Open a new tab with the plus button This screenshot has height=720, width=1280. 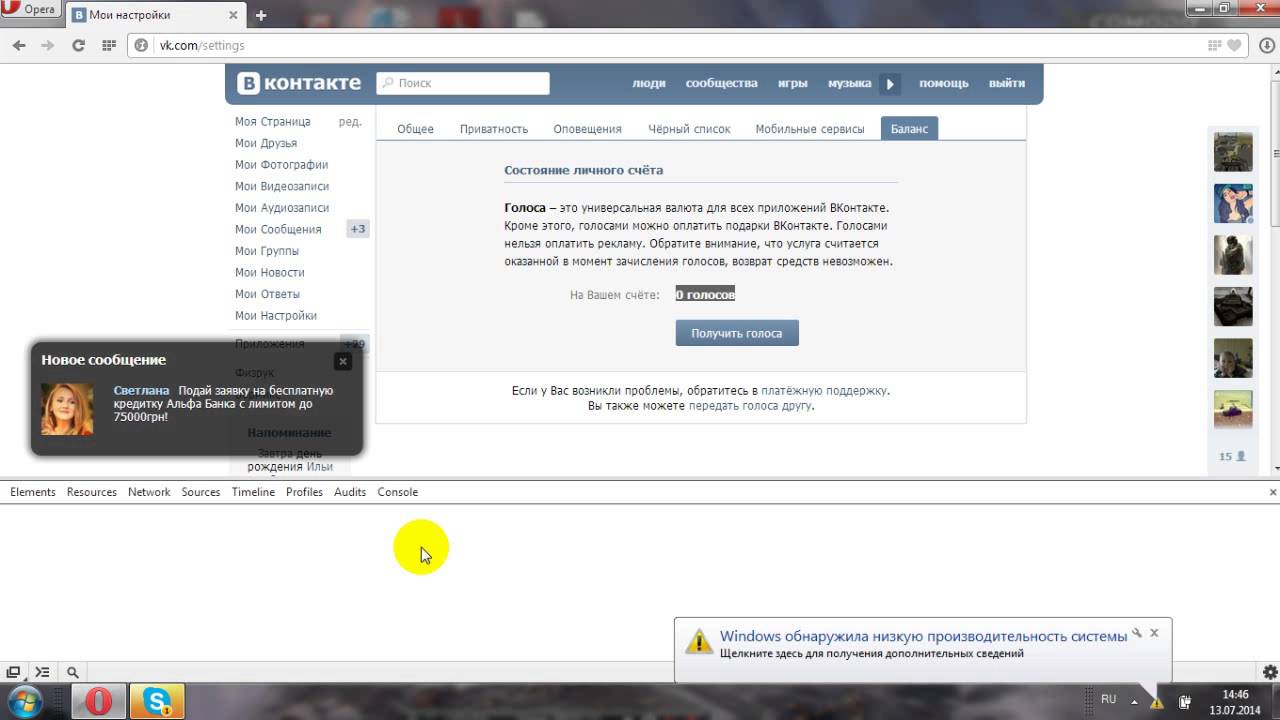(x=261, y=15)
